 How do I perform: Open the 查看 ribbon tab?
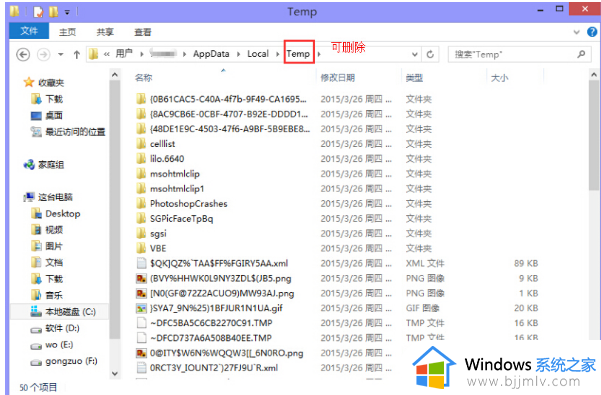(x=143, y=32)
